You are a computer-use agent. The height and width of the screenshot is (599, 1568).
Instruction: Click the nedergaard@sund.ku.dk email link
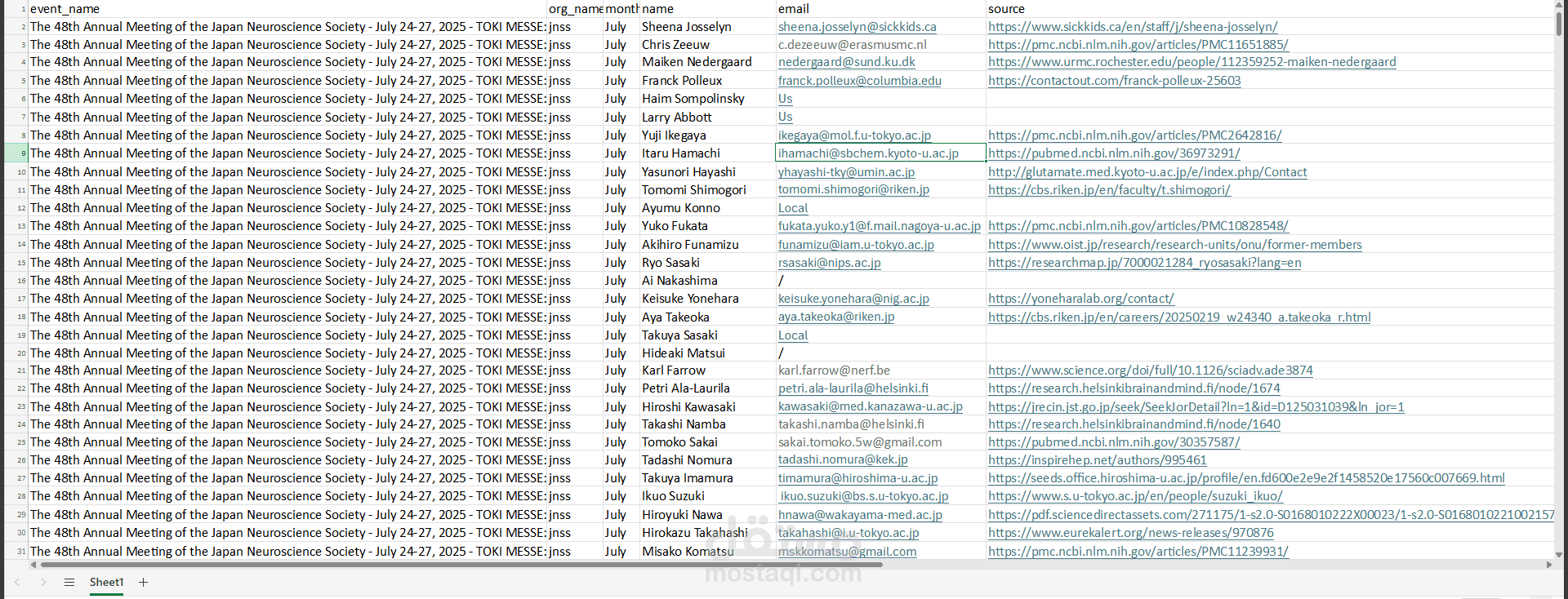click(x=846, y=62)
